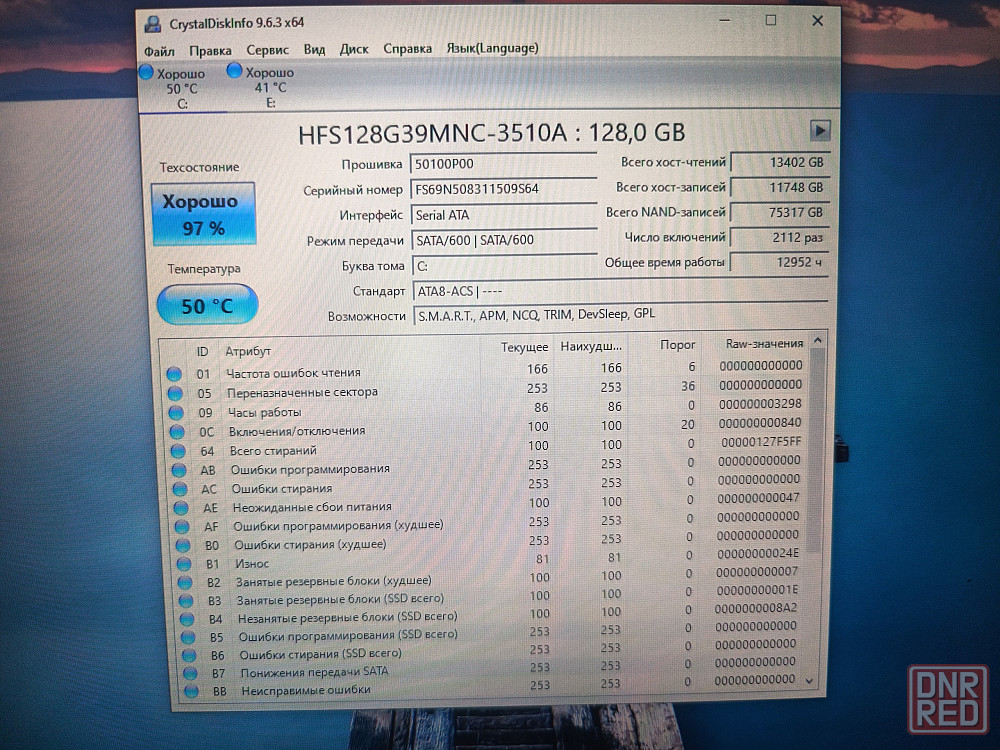This screenshot has width=1000, height=750.
Task: Click the interface field Serial ATA
Action: [x=504, y=215]
